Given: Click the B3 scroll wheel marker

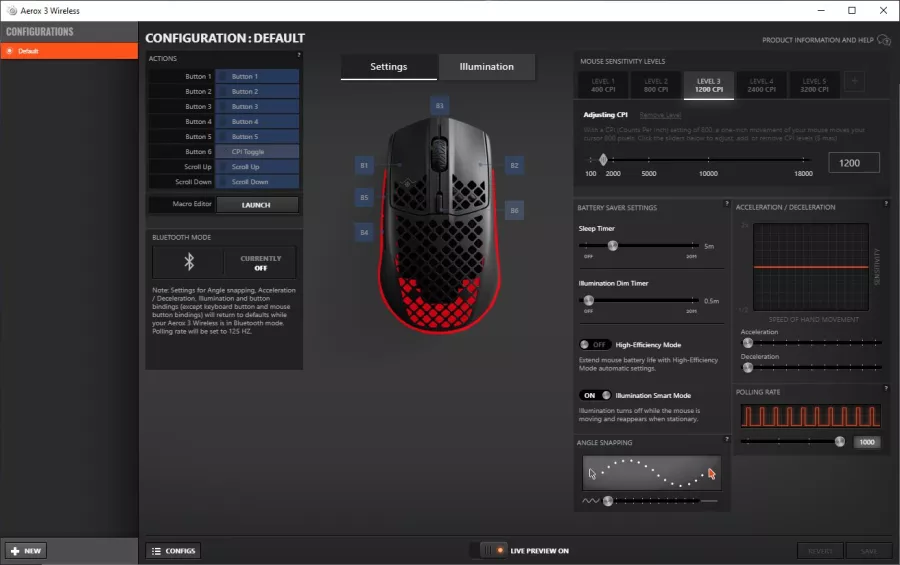Looking at the screenshot, I should (x=439, y=106).
